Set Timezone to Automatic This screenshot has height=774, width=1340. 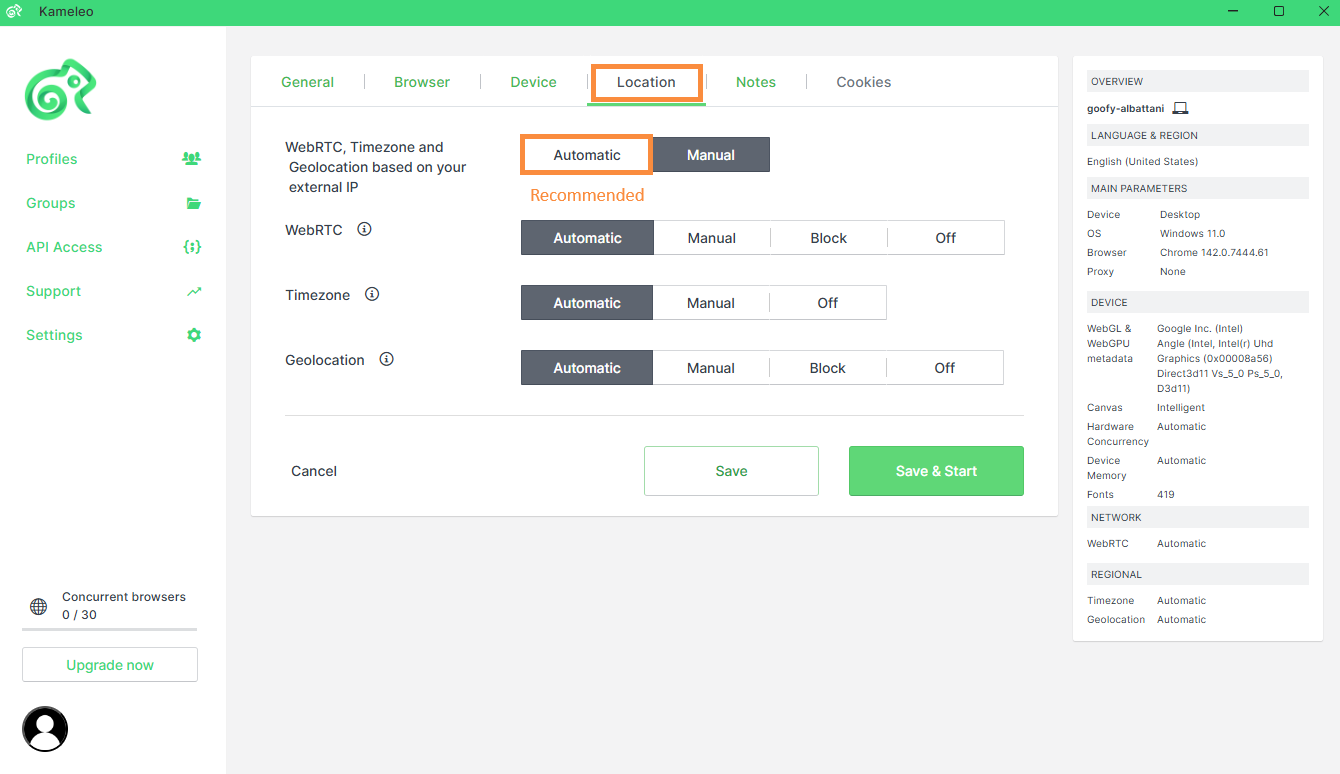(587, 303)
